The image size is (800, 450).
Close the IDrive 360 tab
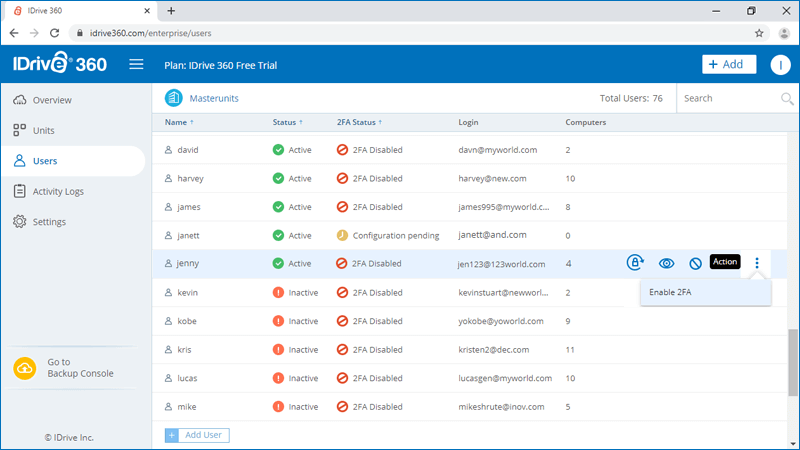click(x=147, y=11)
